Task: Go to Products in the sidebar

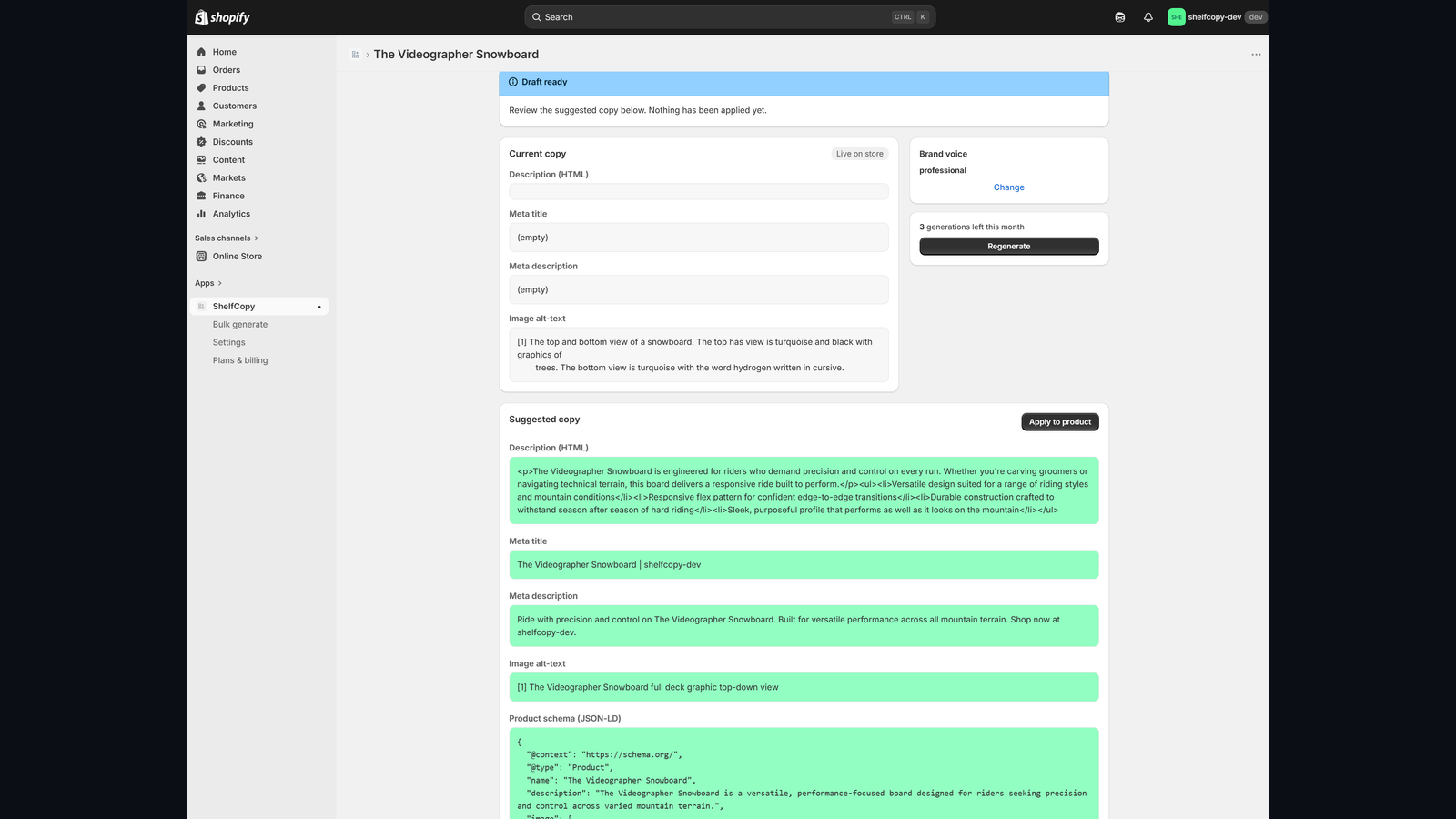Action: pyautogui.click(x=230, y=88)
